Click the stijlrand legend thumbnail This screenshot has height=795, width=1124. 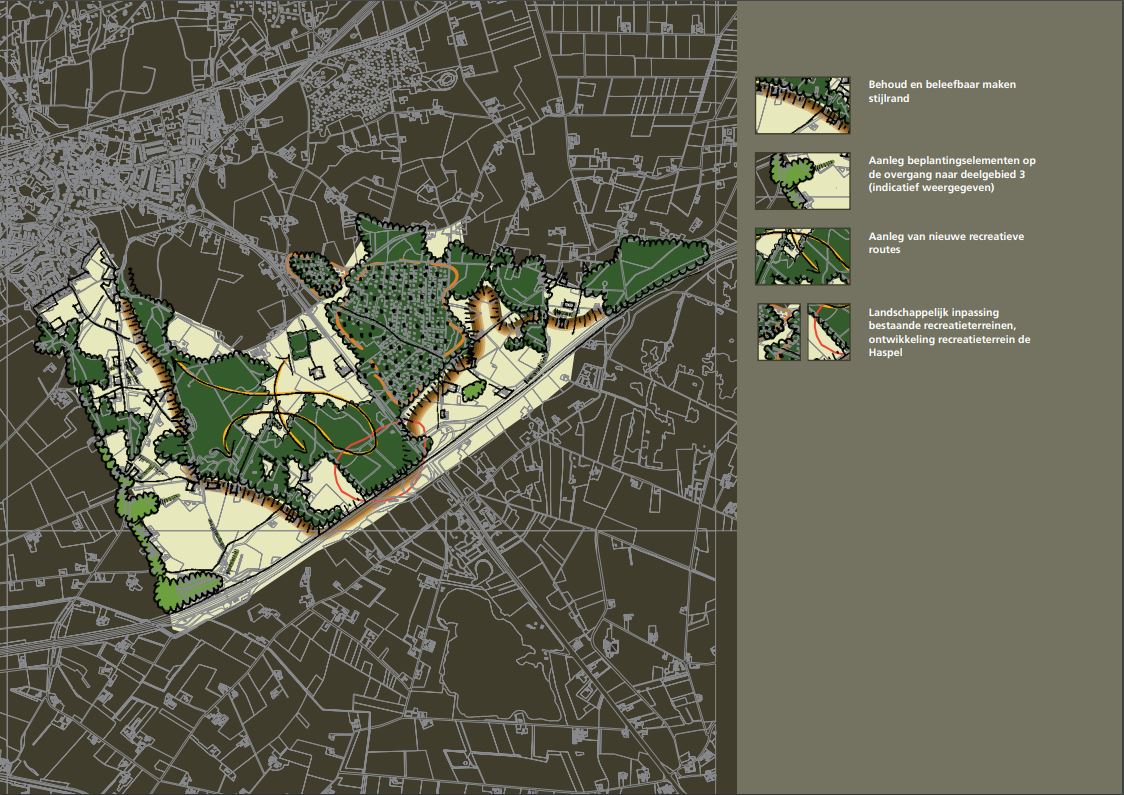(802, 105)
